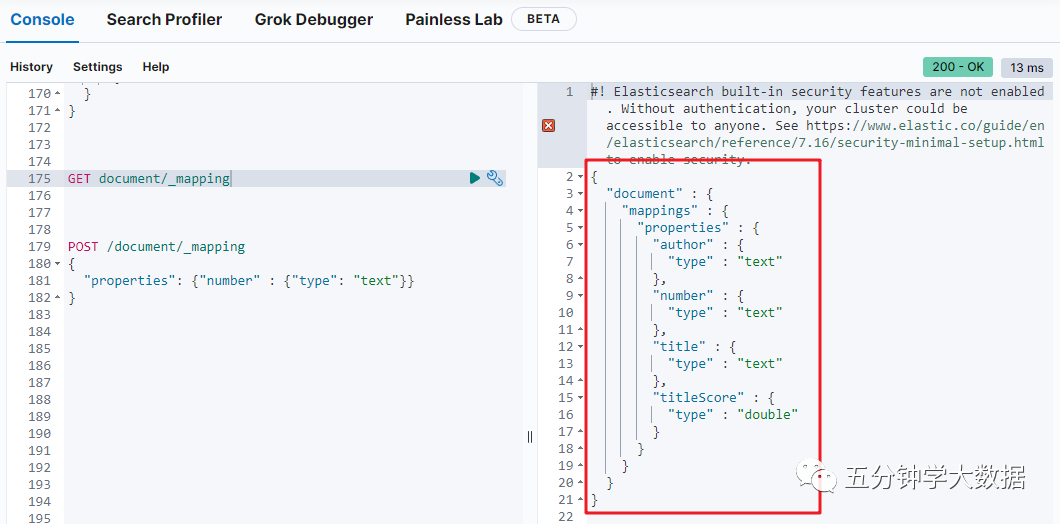Open the History panel
1060x524 pixels.
[x=31, y=67]
